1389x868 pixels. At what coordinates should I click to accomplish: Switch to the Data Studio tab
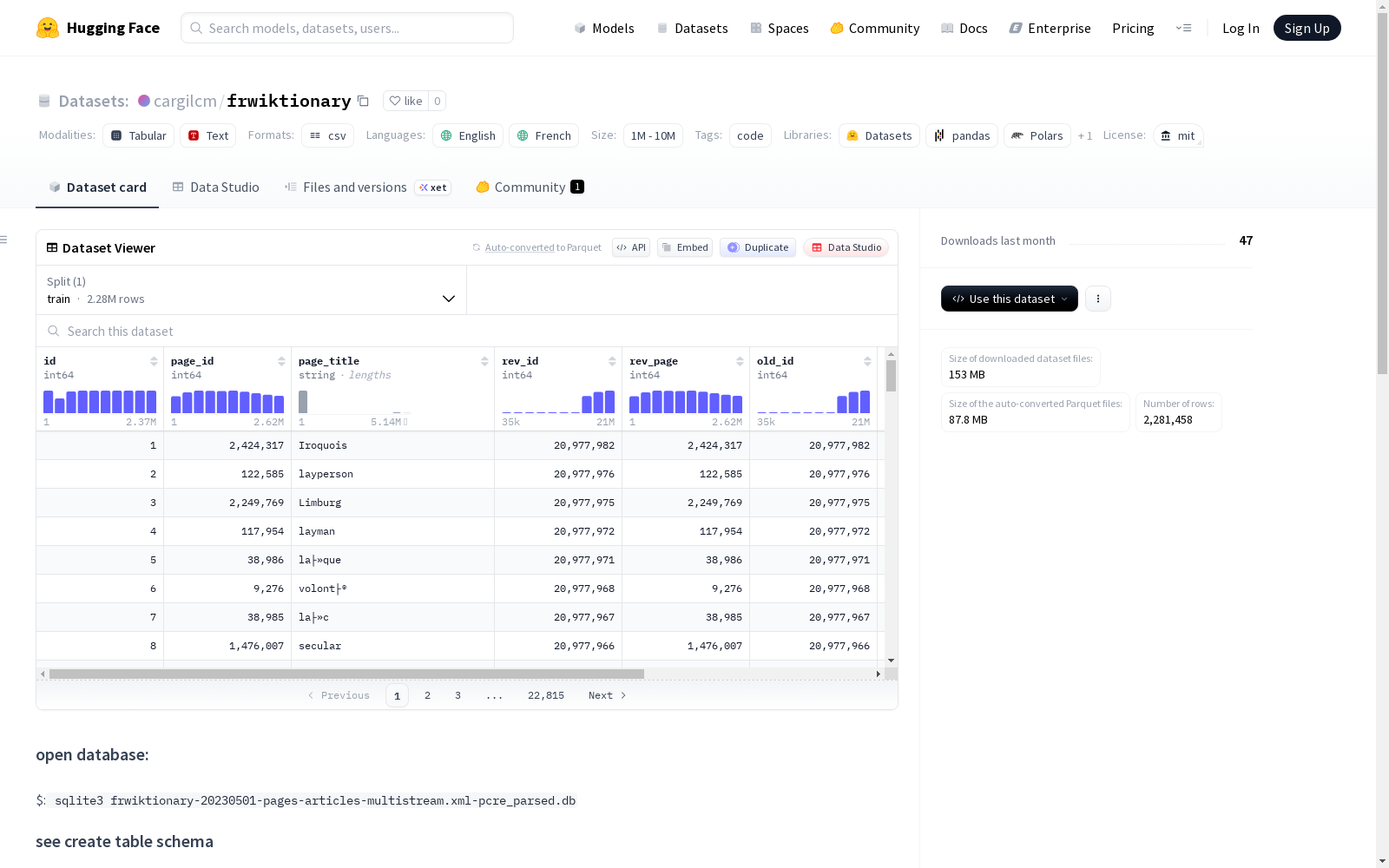point(215,187)
